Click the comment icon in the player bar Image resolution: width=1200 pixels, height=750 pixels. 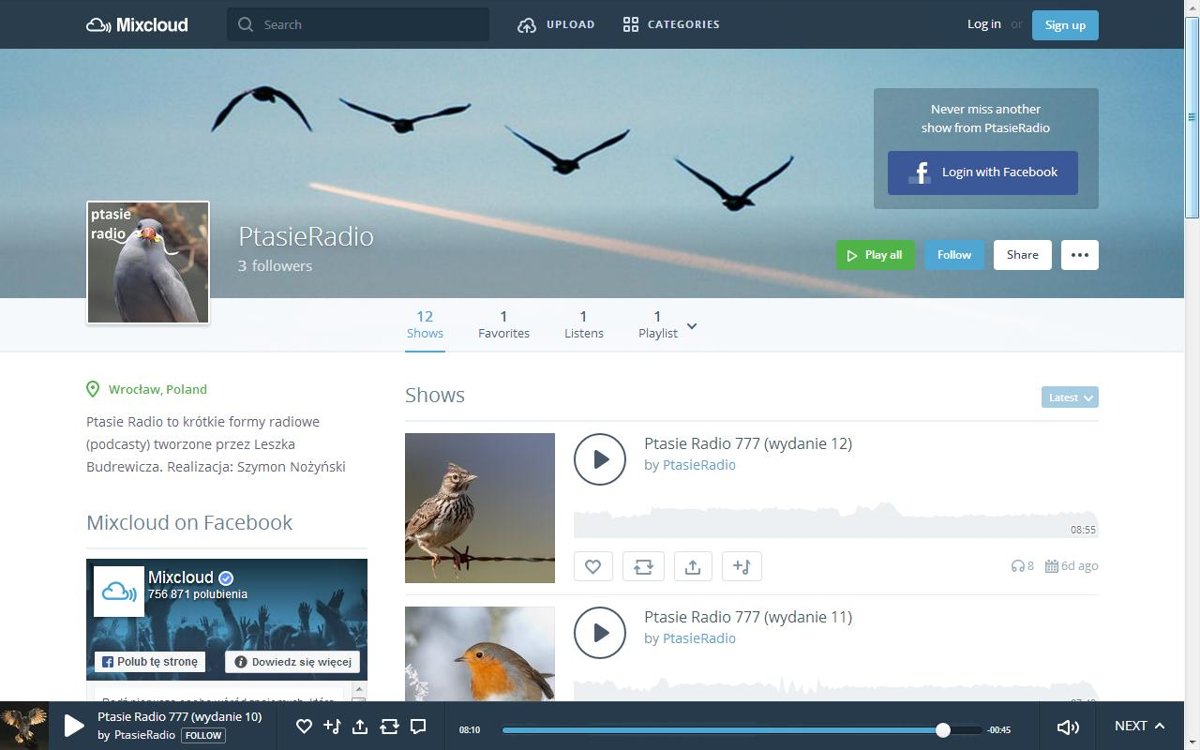[419, 726]
